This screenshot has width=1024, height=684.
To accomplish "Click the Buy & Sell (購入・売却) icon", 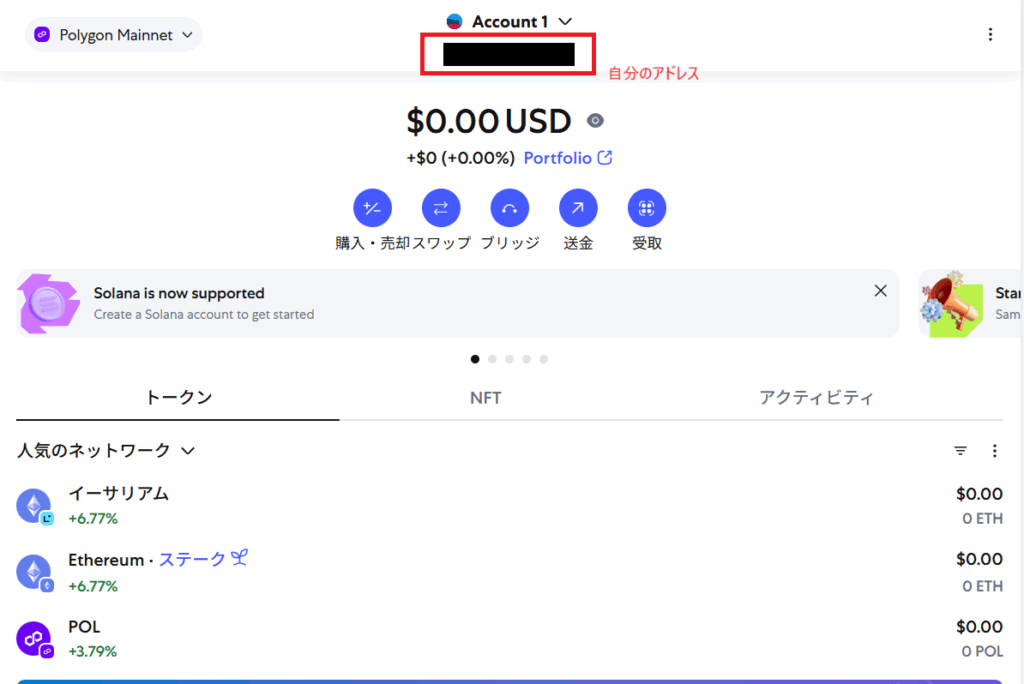I will pyautogui.click(x=372, y=208).
